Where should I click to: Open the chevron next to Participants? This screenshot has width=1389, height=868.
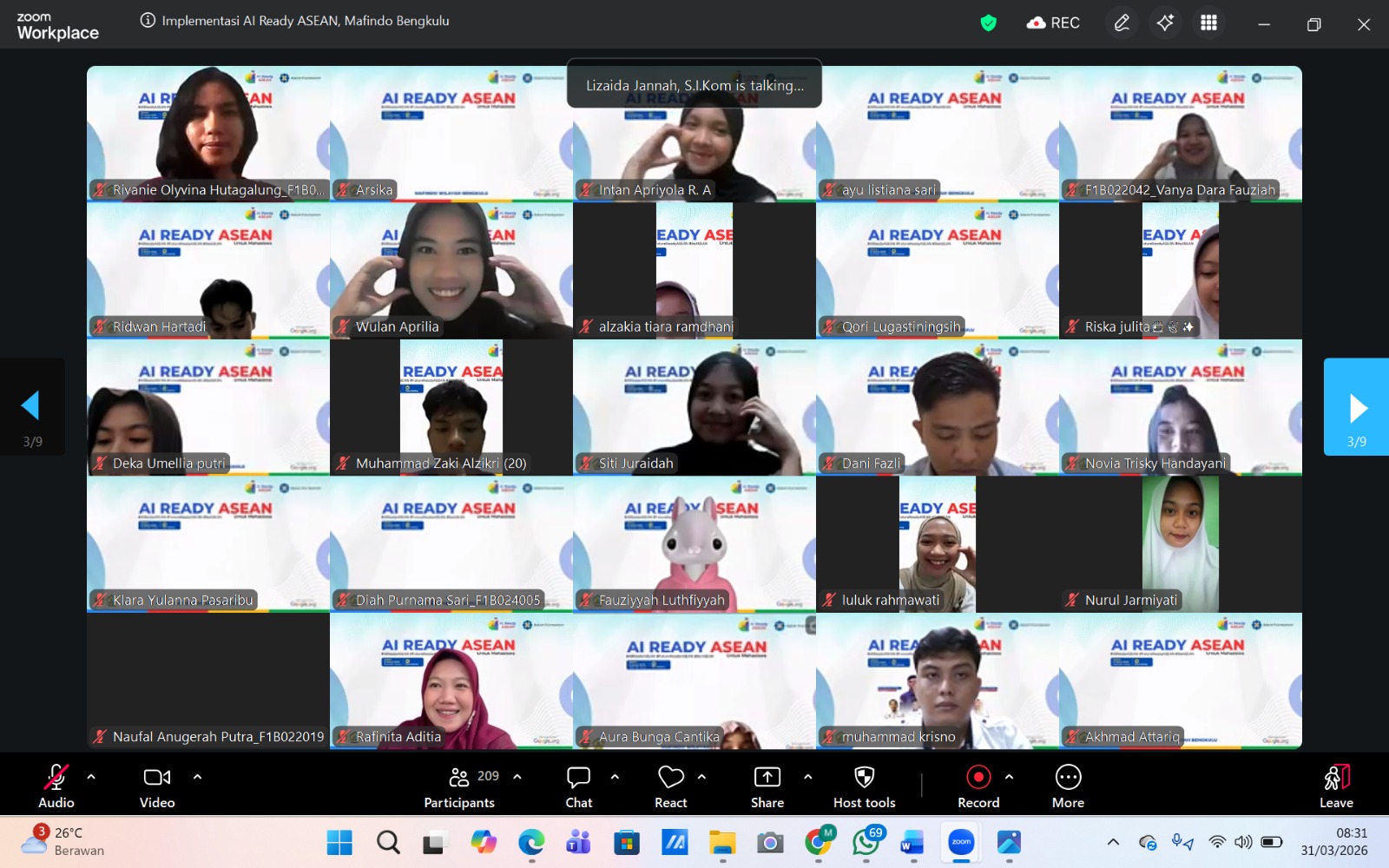(x=517, y=777)
